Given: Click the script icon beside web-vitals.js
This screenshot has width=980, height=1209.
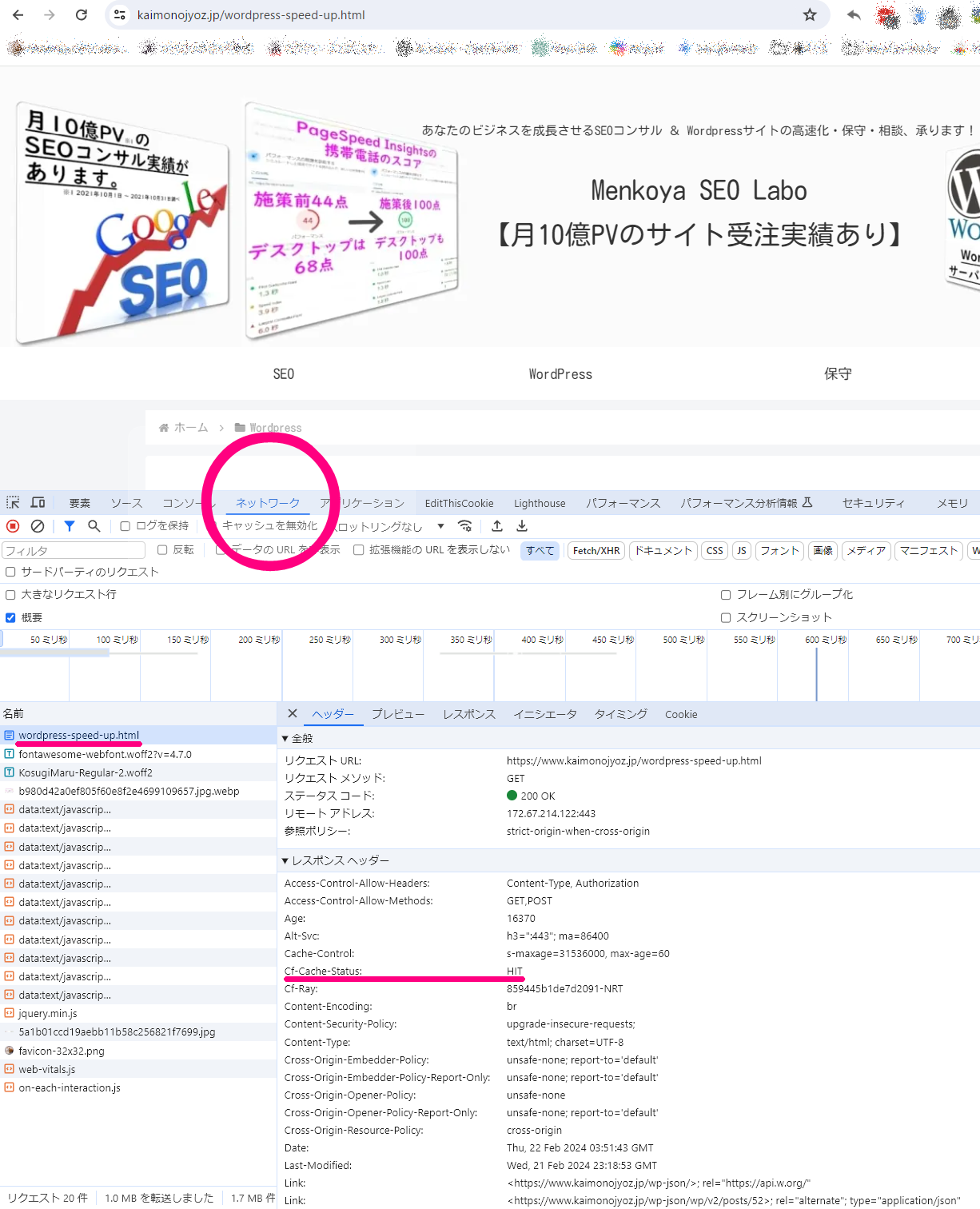Looking at the screenshot, I should (x=9, y=1069).
